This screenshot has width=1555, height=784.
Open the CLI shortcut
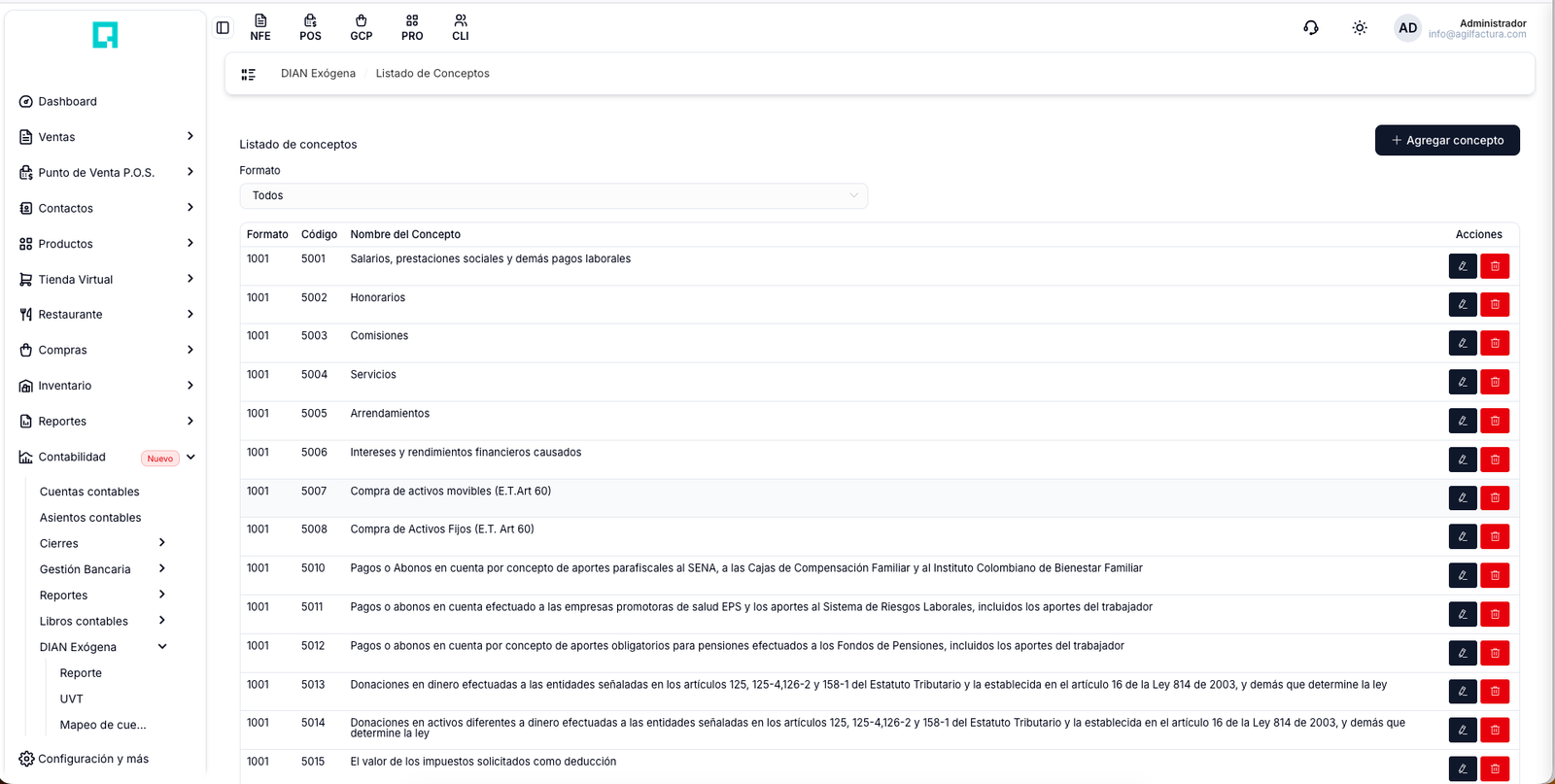tap(461, 28)
